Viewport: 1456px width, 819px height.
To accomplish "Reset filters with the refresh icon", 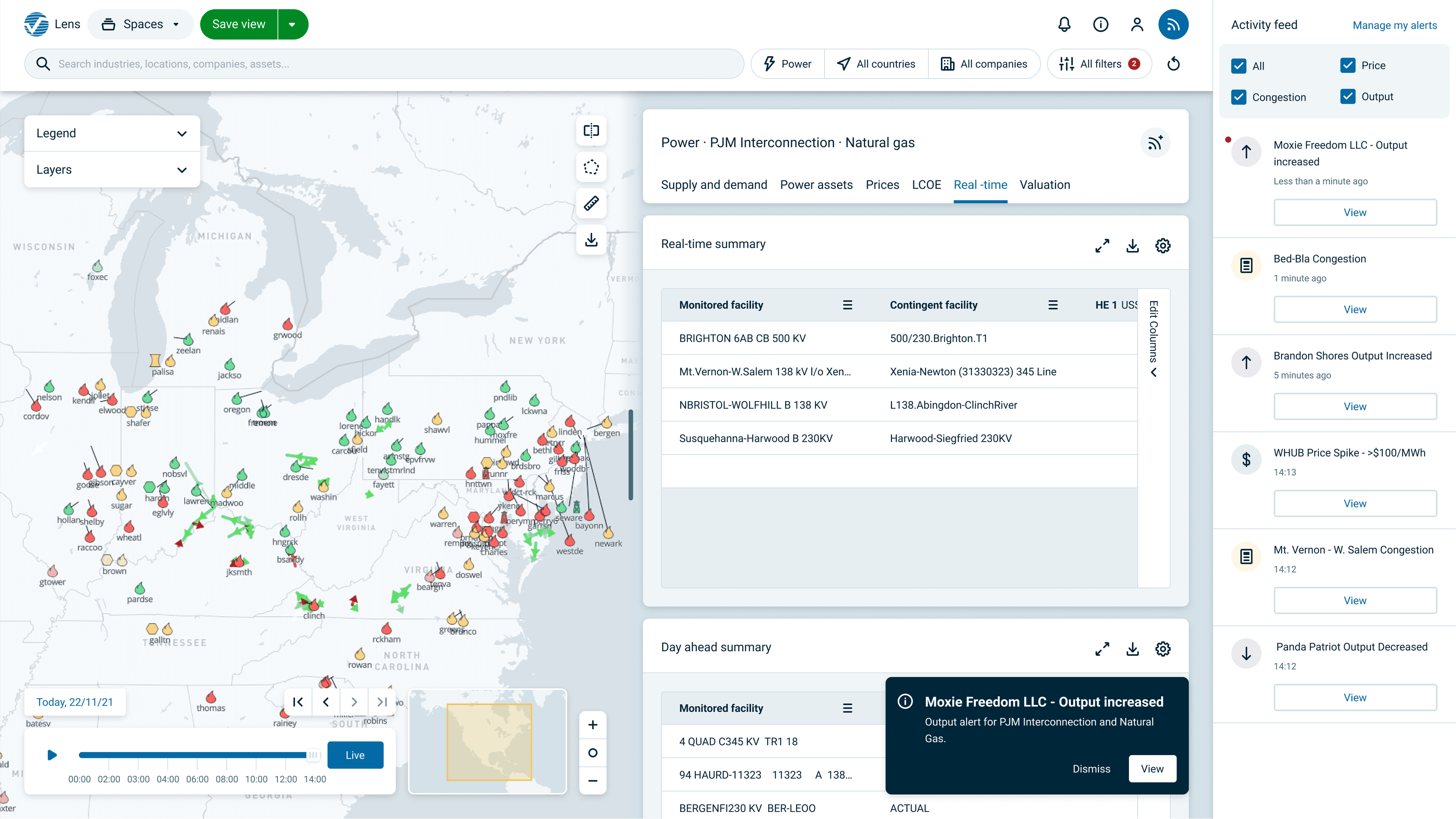I will (x=1173, y=64).
